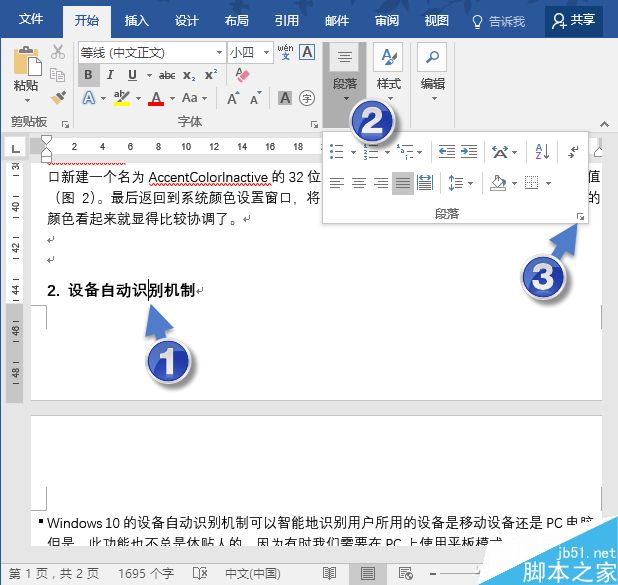Click the bullet list icon

click(x=337, y=152)
